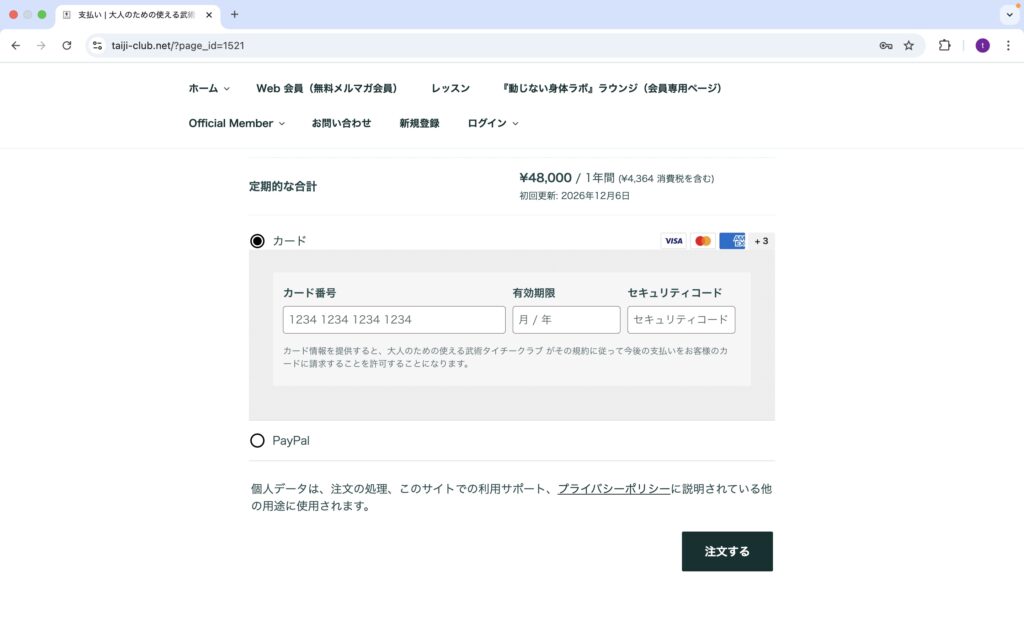Screen dimensions: 1024x640
Task: Focus the セキュリティコード input field
Action: point(681,320)
